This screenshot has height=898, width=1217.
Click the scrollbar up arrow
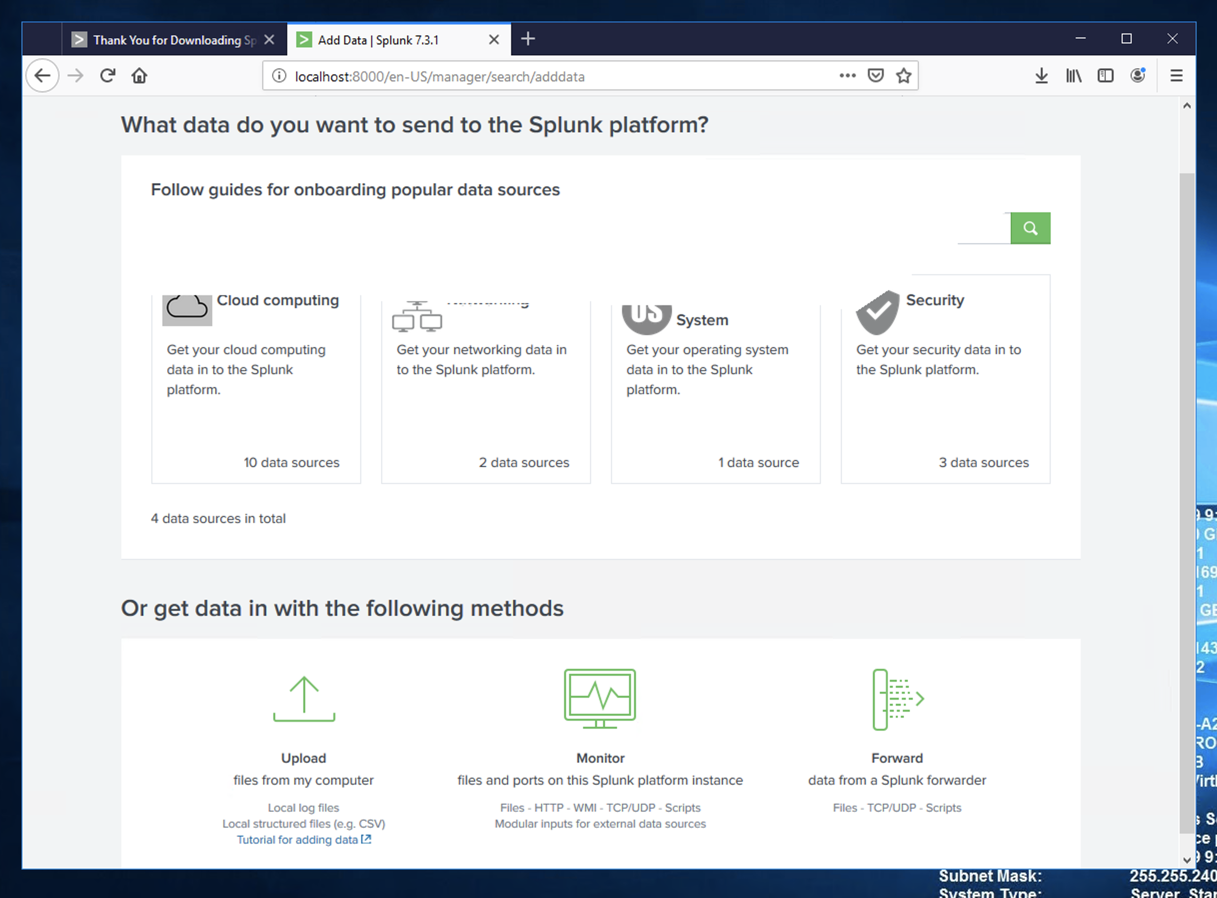pos(1187,105)
